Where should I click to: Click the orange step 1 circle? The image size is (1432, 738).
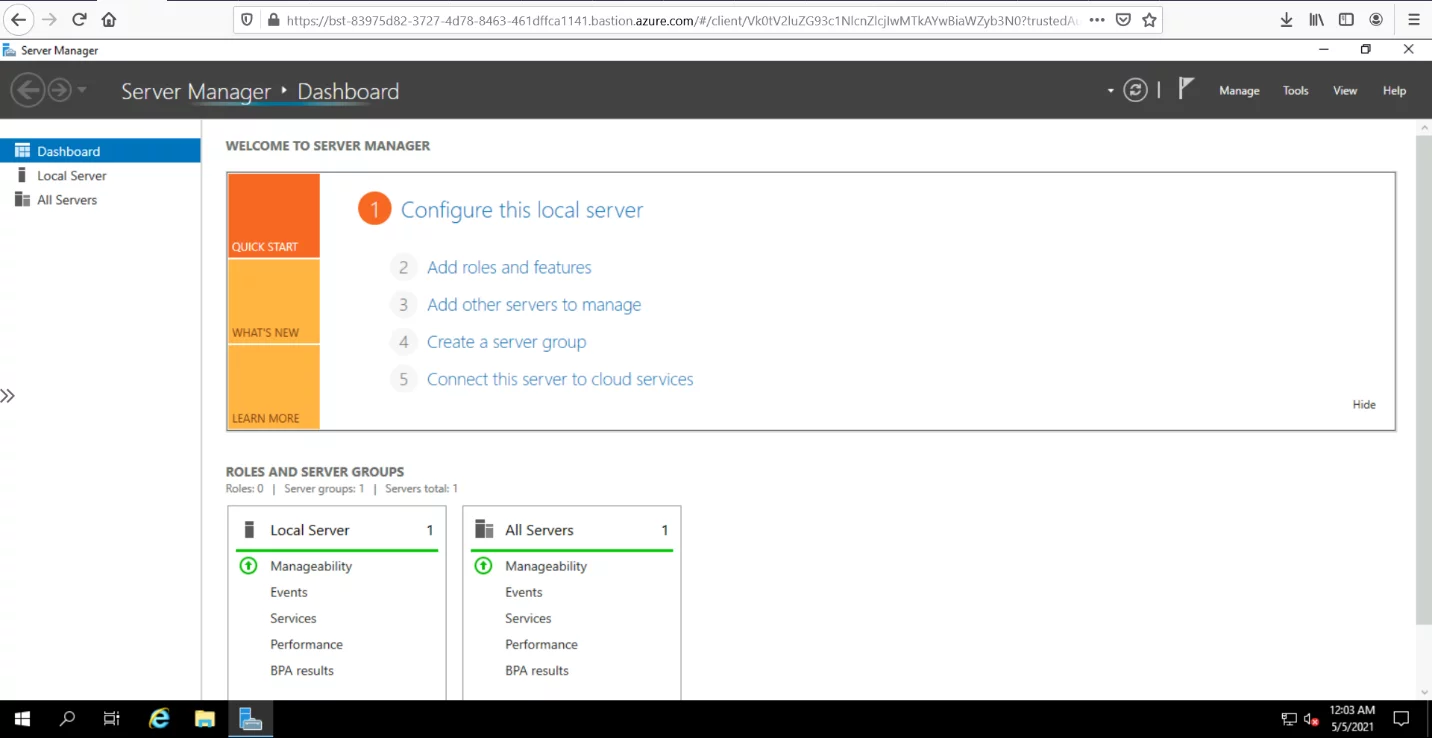click(x=374, y=209)
